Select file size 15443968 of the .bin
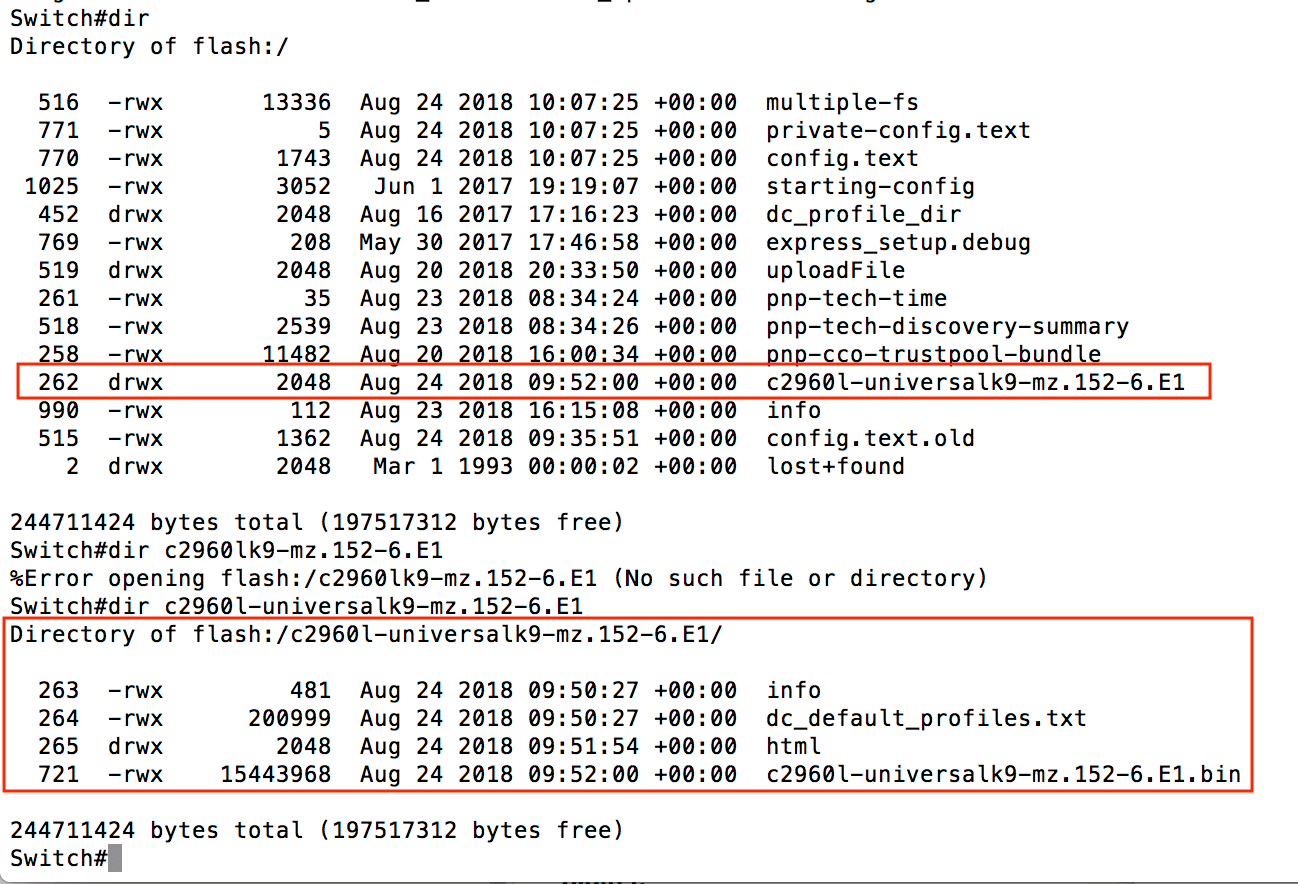 click(x=275, y=774)
